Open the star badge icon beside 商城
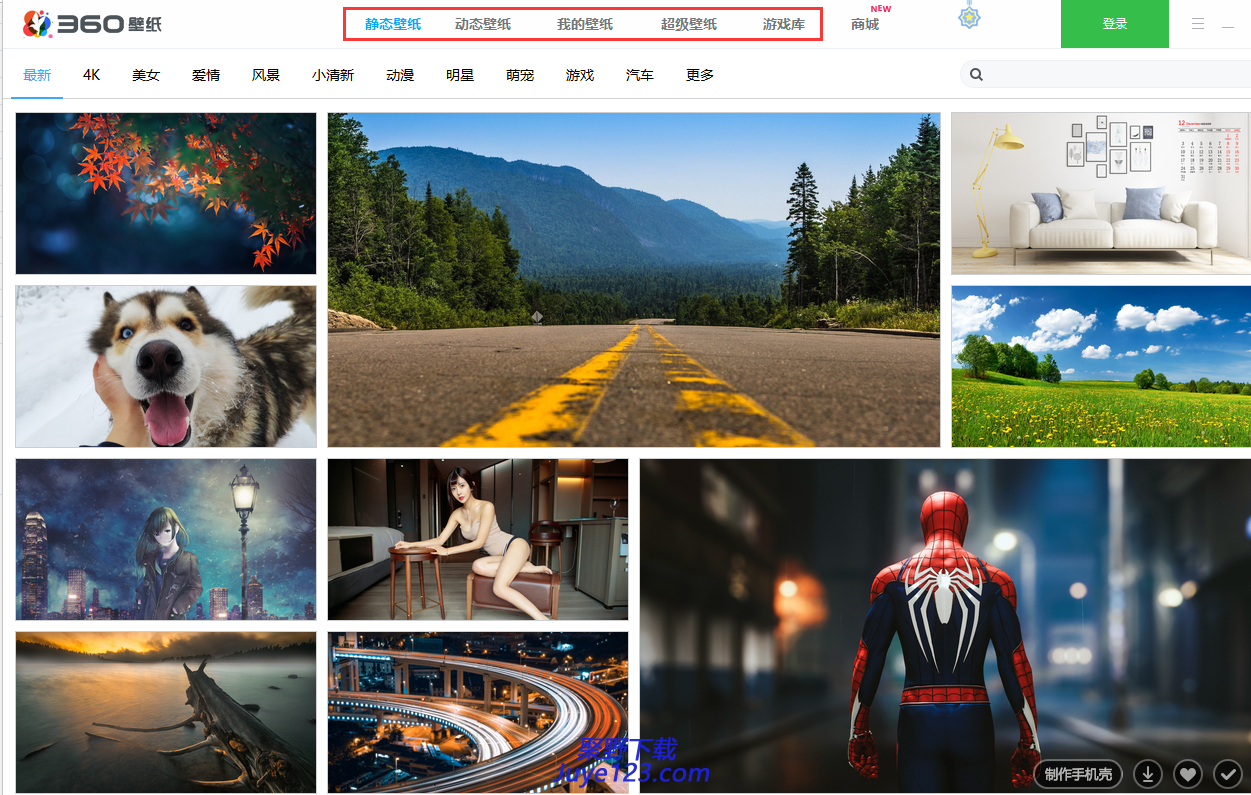This screenshot has width=1251, height=795. pos(969,16)
